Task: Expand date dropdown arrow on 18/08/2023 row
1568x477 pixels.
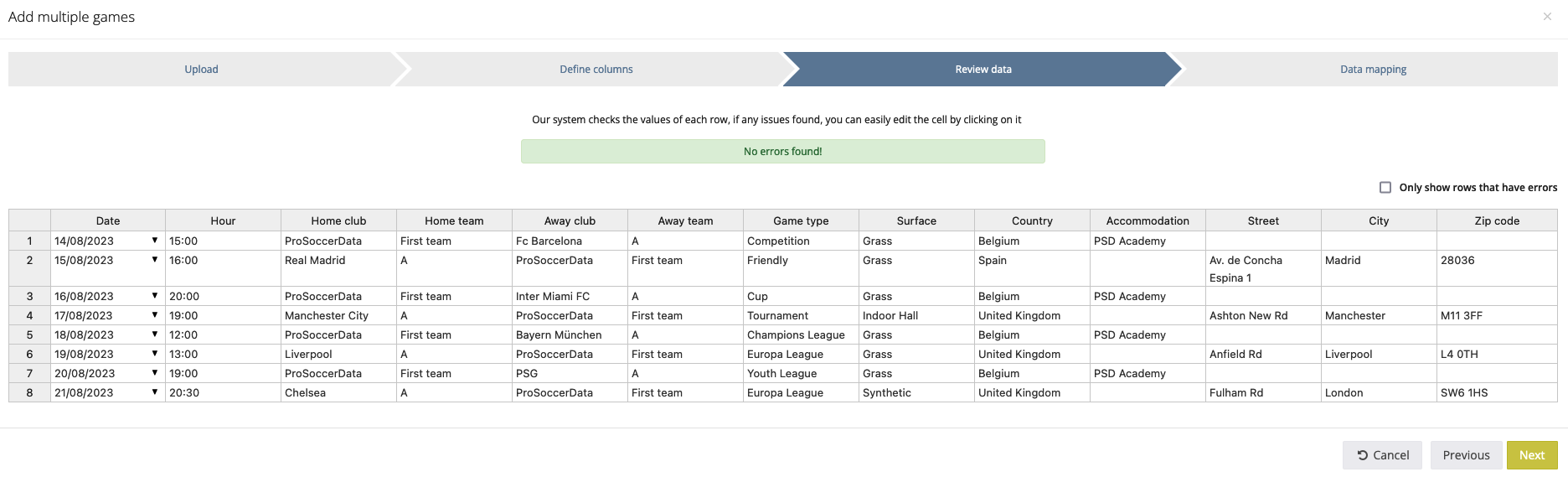Action: coord(155,334)
